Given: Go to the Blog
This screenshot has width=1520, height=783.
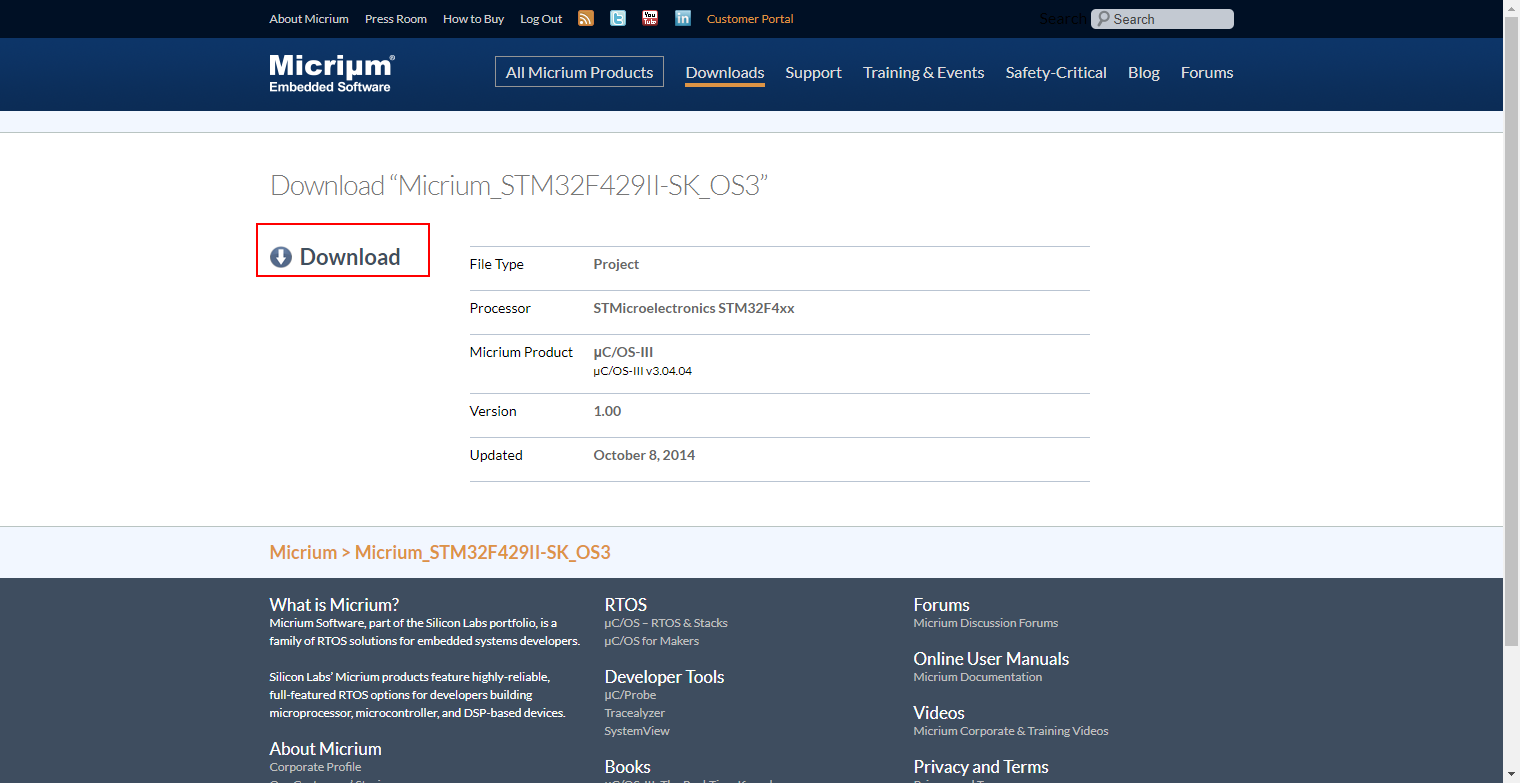Looking at the screenshot, I should tap(1144, 72).
